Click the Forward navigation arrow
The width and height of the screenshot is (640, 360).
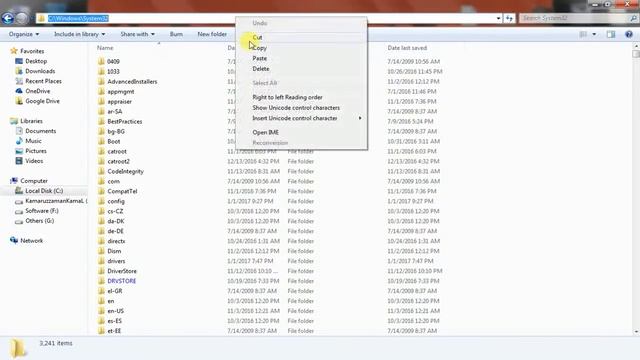22,18
